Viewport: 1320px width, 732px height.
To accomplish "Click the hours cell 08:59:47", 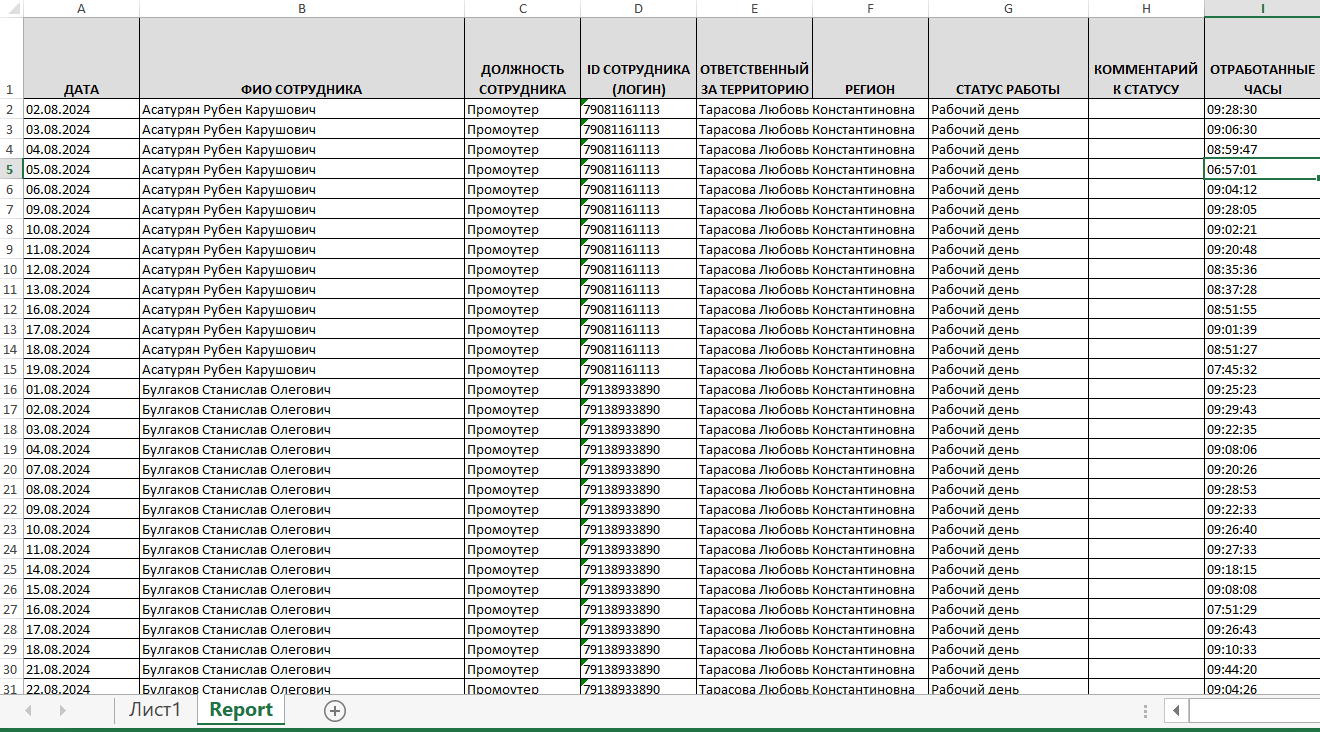I will coord(1262,149).
